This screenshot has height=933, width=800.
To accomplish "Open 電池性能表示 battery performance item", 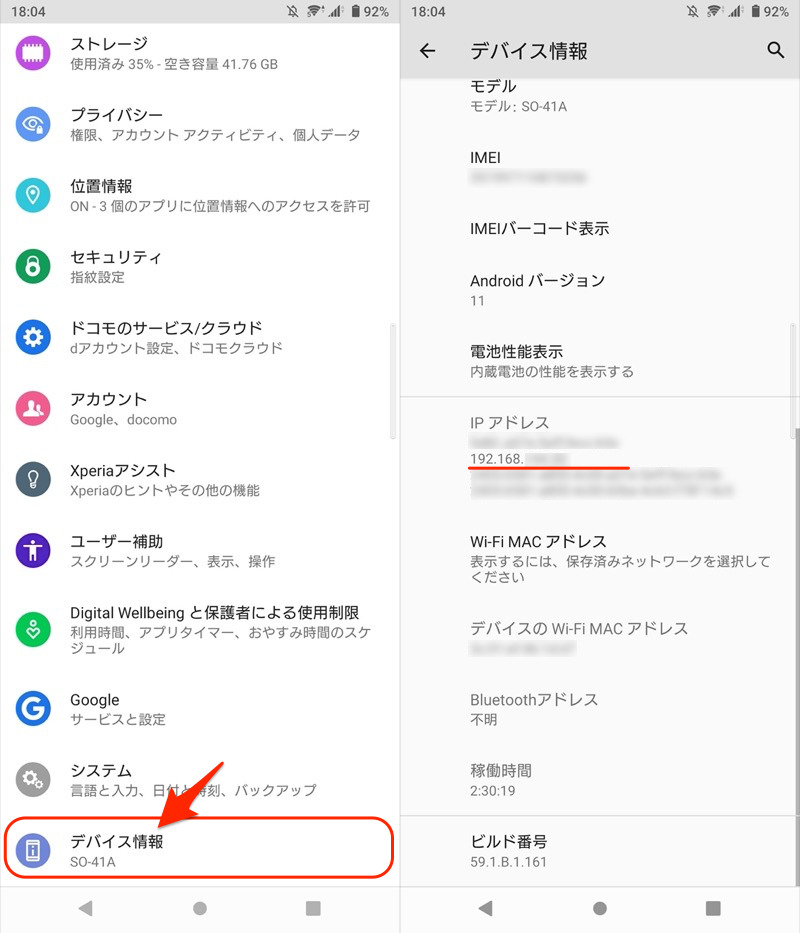I will pos(600,361).
